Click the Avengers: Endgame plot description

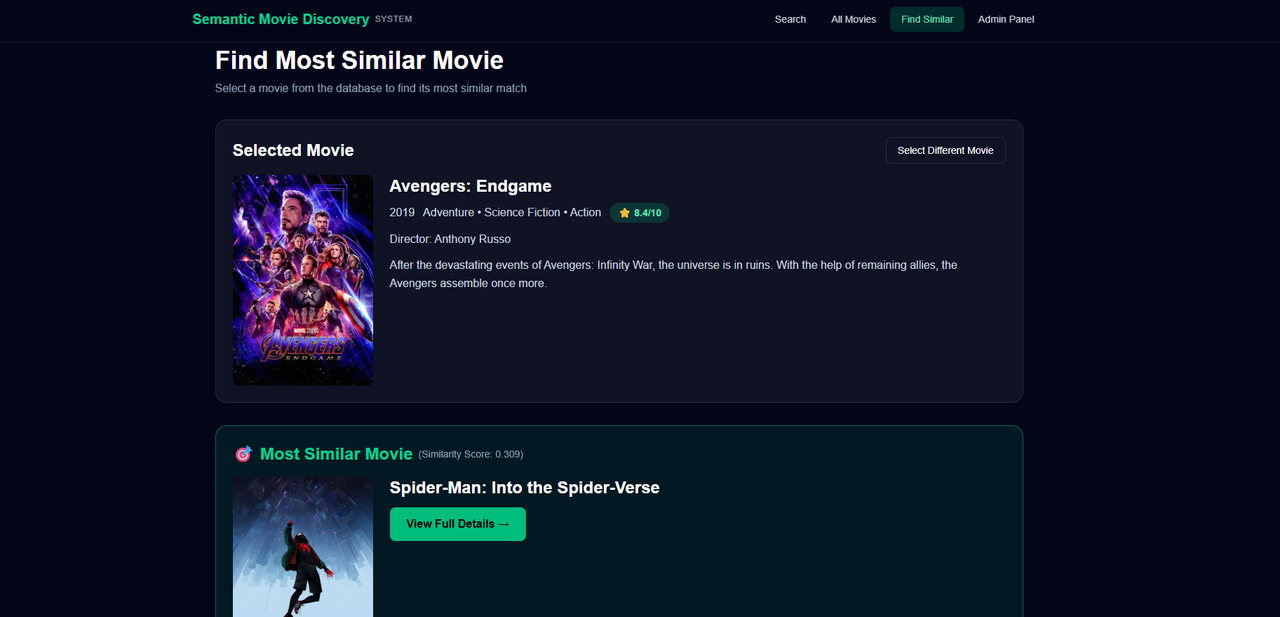click(x=673, y=274)
